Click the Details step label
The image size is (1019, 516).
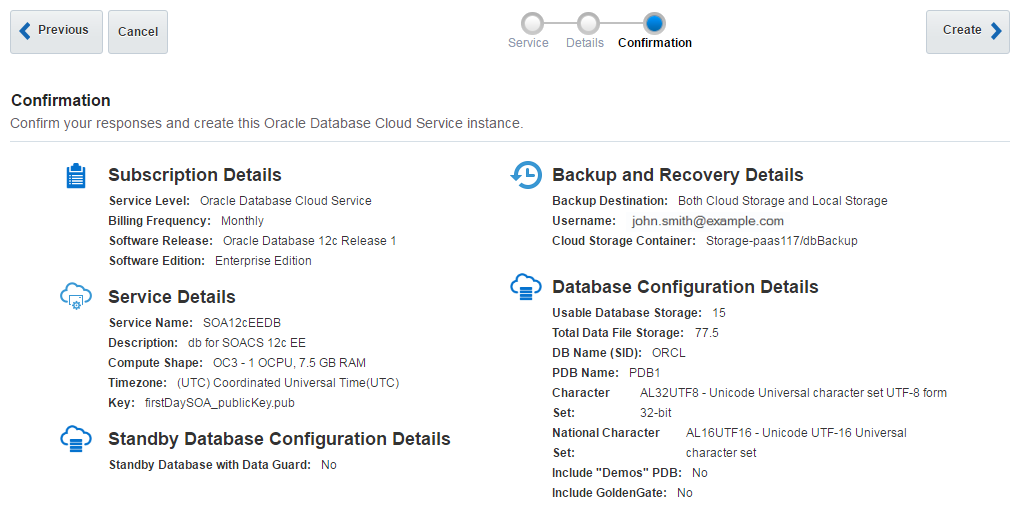[x=585, y=43]
